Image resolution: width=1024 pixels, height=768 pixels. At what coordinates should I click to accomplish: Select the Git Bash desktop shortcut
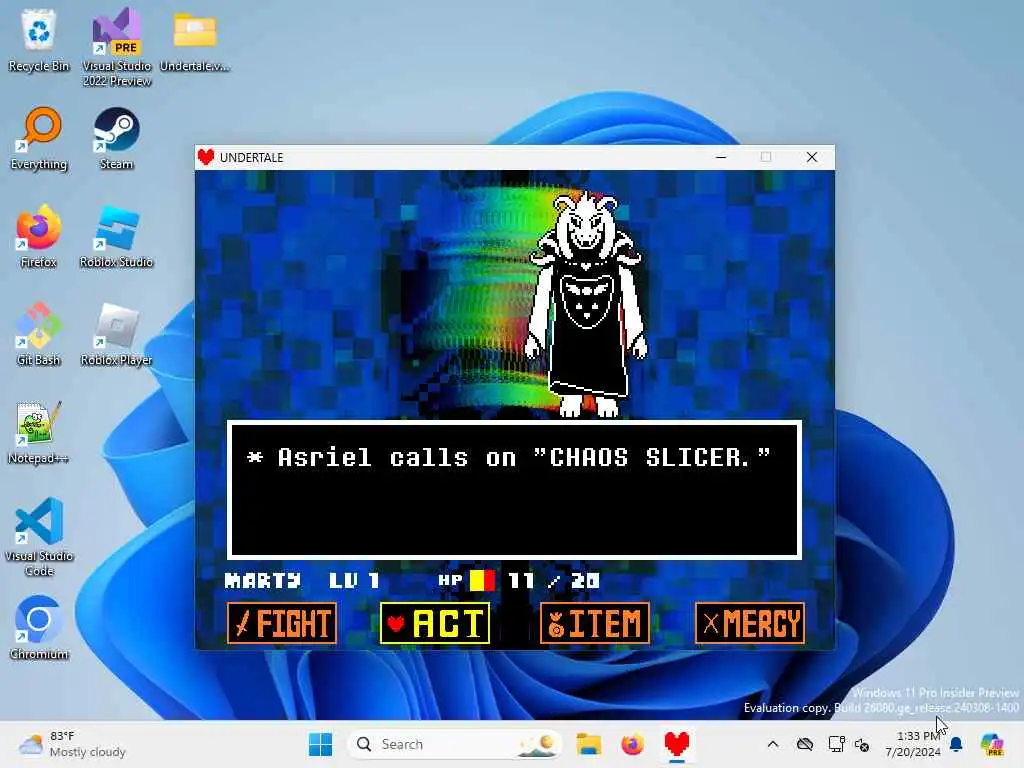click(x=39, y=334)
